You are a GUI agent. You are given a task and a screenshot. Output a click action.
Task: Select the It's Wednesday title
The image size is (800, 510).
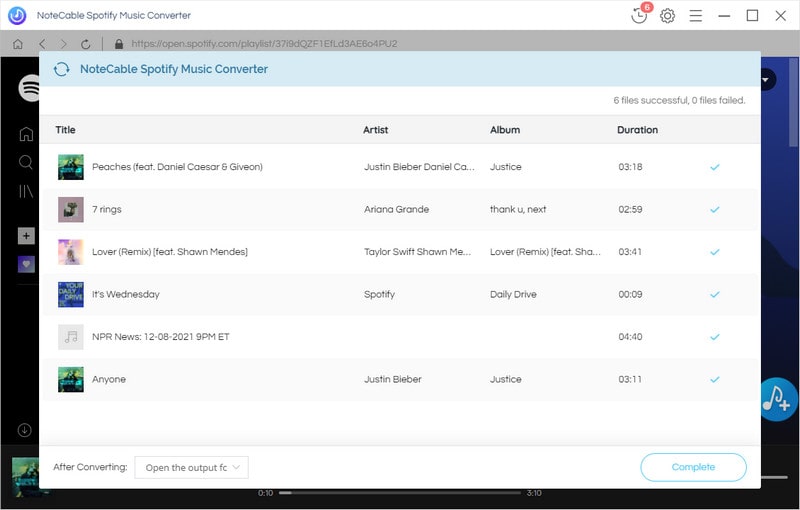point(126,294)
